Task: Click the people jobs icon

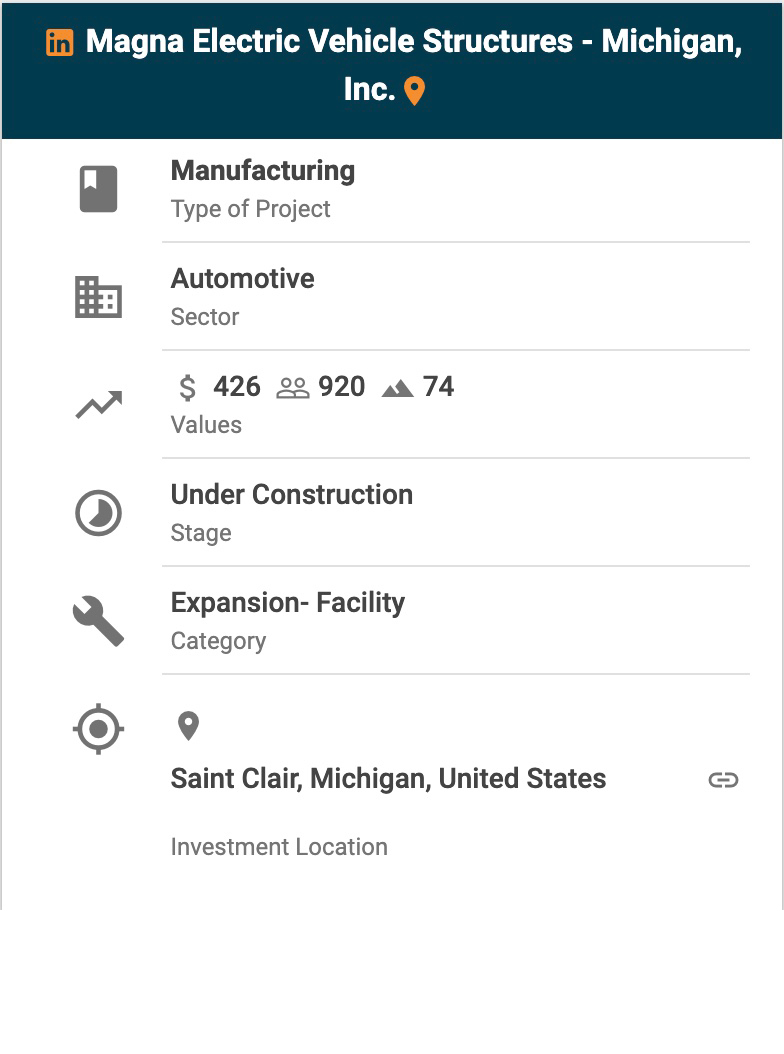Action: [x=293, y=388]
